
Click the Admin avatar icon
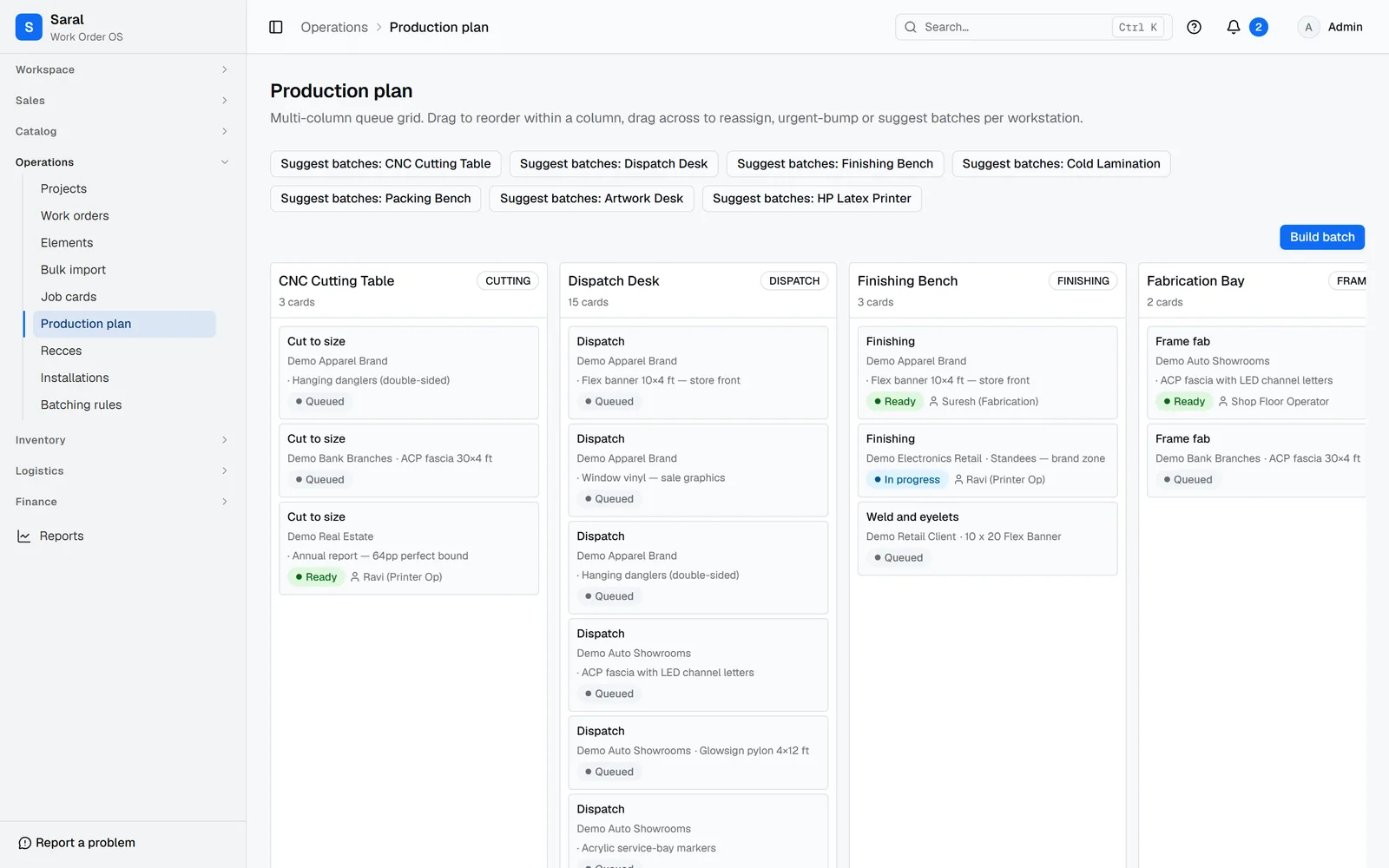1308,27
